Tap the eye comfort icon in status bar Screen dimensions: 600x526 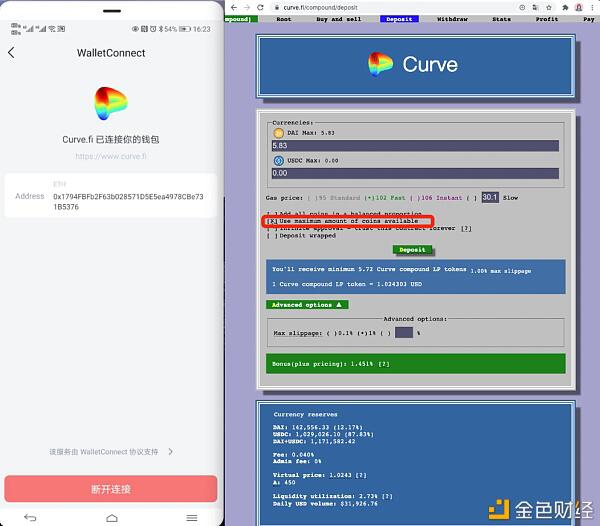[135, 29]
